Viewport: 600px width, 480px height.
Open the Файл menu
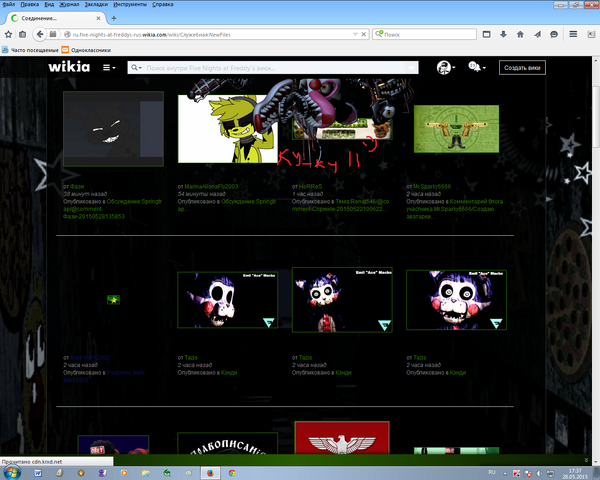point(8,4)
